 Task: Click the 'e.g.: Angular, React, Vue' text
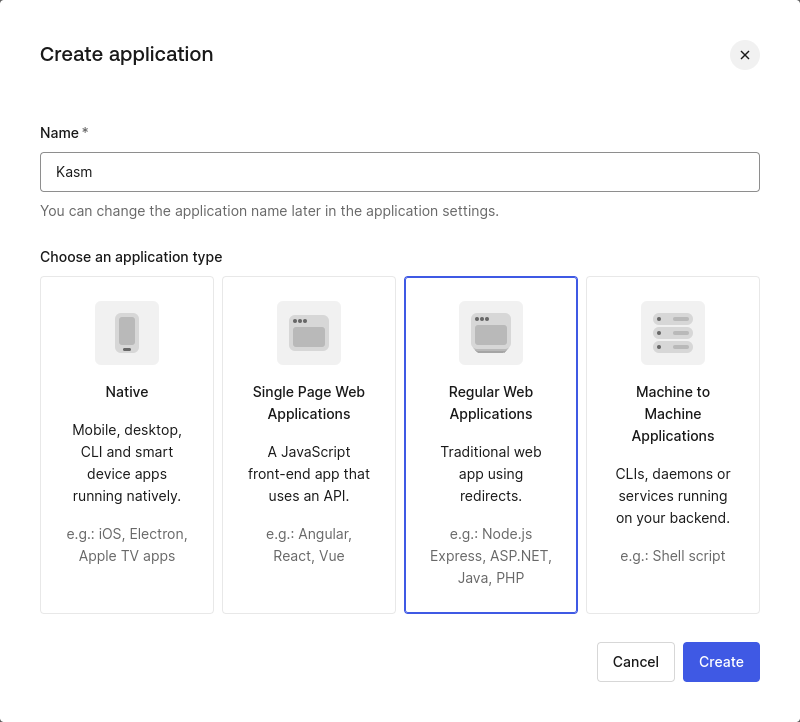point(308,545)
